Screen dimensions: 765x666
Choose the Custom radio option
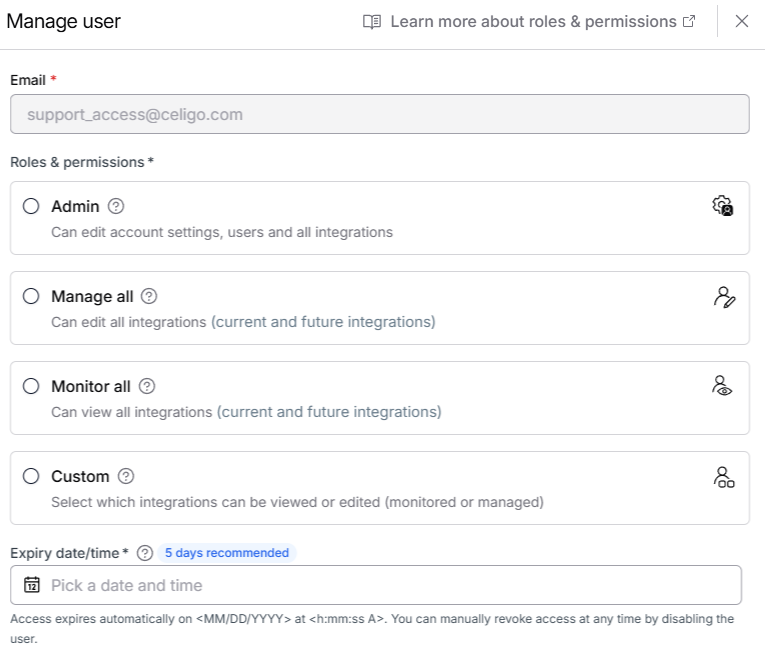(x=31, y=477)
